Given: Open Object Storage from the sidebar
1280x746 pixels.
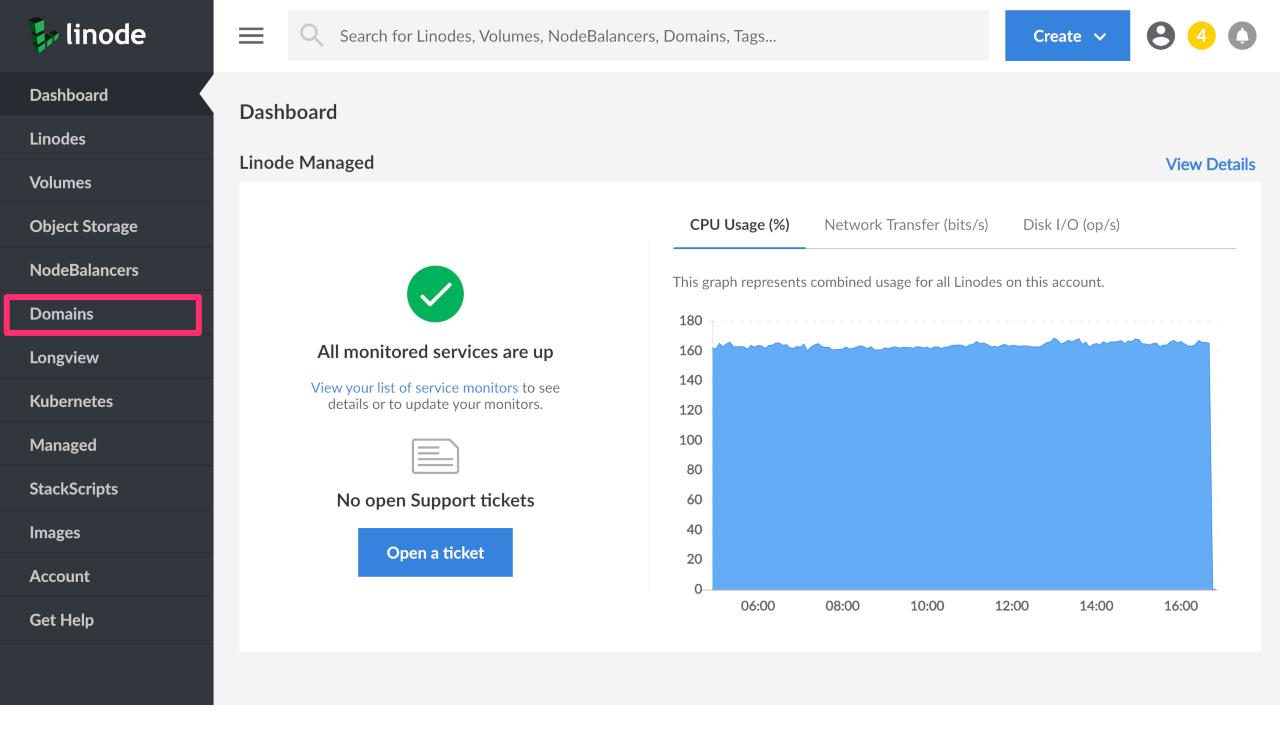Looking at the screenshot, I should pyautogui.click(x=83, y=226).
